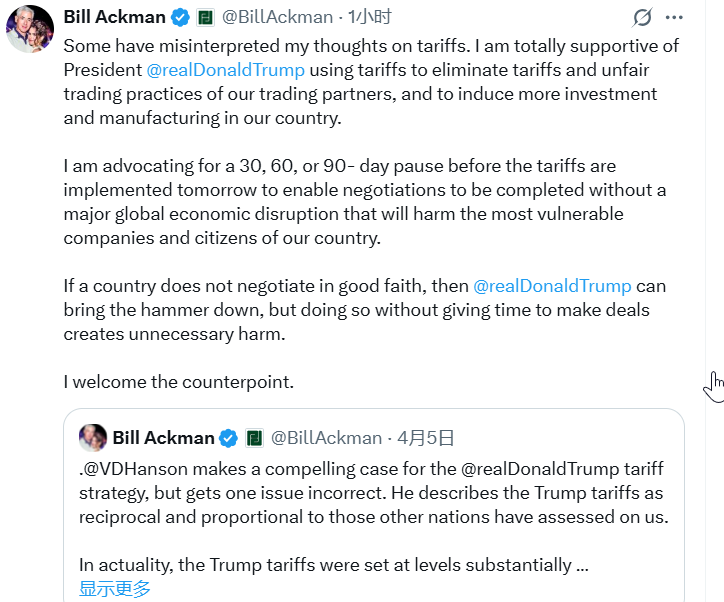The height and width of the screenshot is (602, 724).
Task: Click the blue verified badge beside top name
Action: point(179,17)
